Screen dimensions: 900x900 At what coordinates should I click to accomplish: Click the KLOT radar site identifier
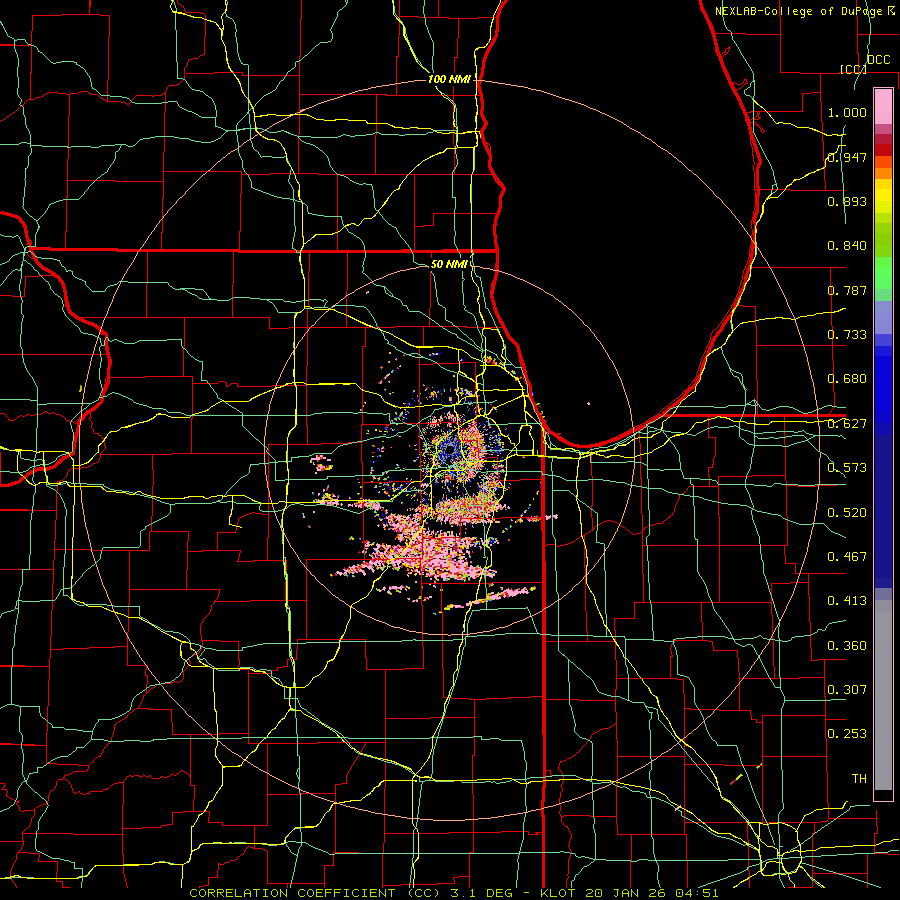557,893
